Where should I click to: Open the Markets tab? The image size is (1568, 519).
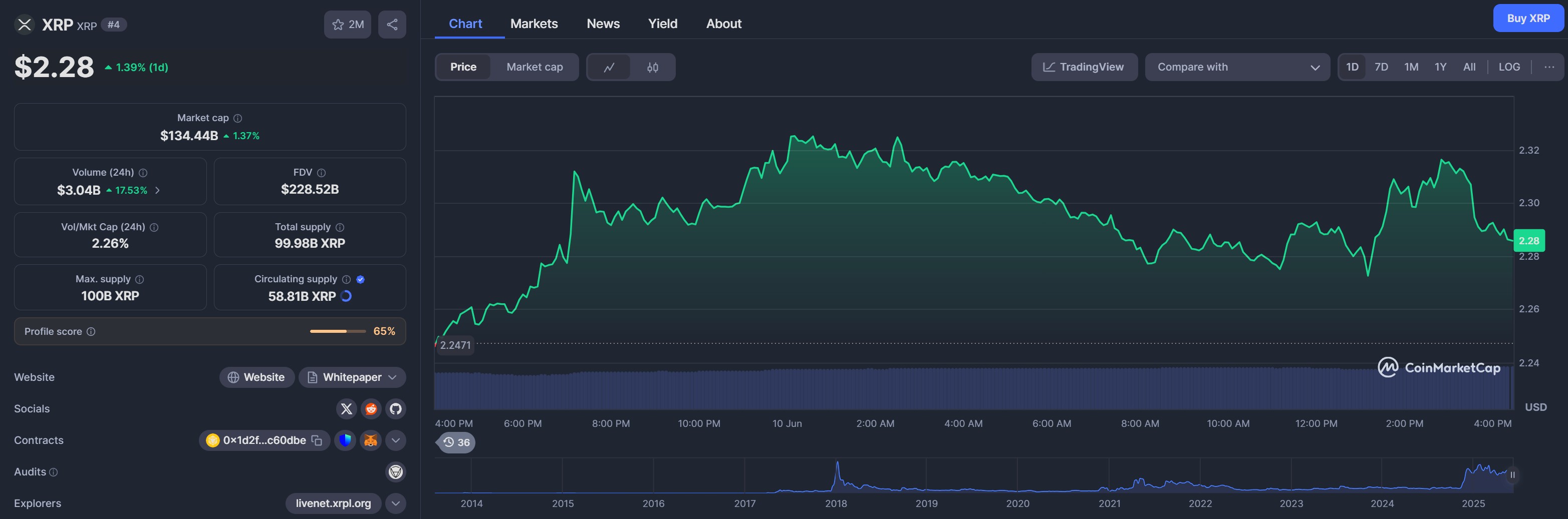pyautogui.click(x=534, y=24)
